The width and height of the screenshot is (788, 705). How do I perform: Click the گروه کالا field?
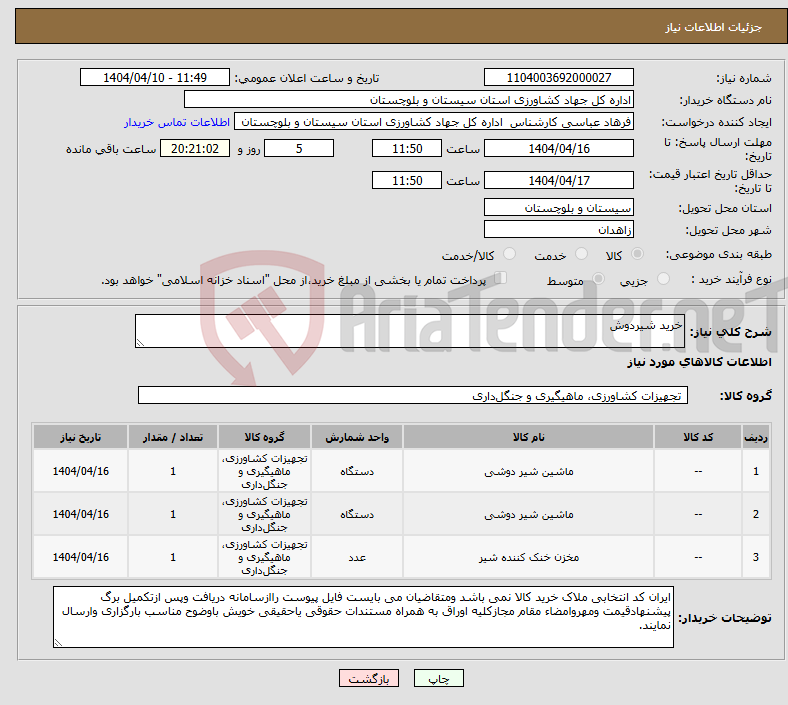click(413, 395)
